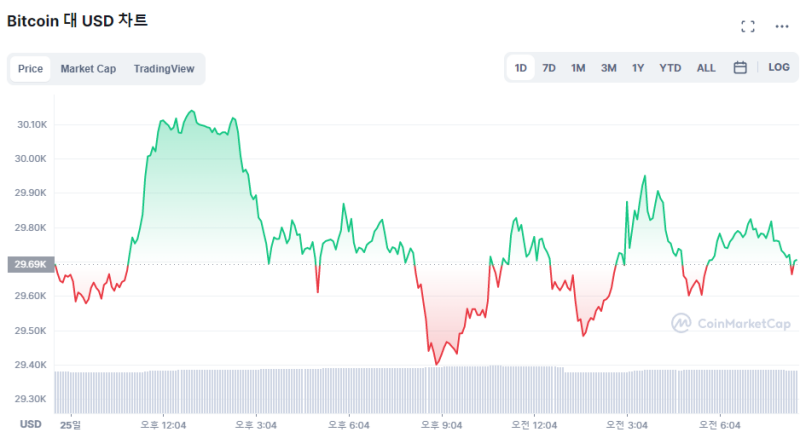The image size is (800, 432).
Task: Select the 1D time range
Action: (521, 68)
